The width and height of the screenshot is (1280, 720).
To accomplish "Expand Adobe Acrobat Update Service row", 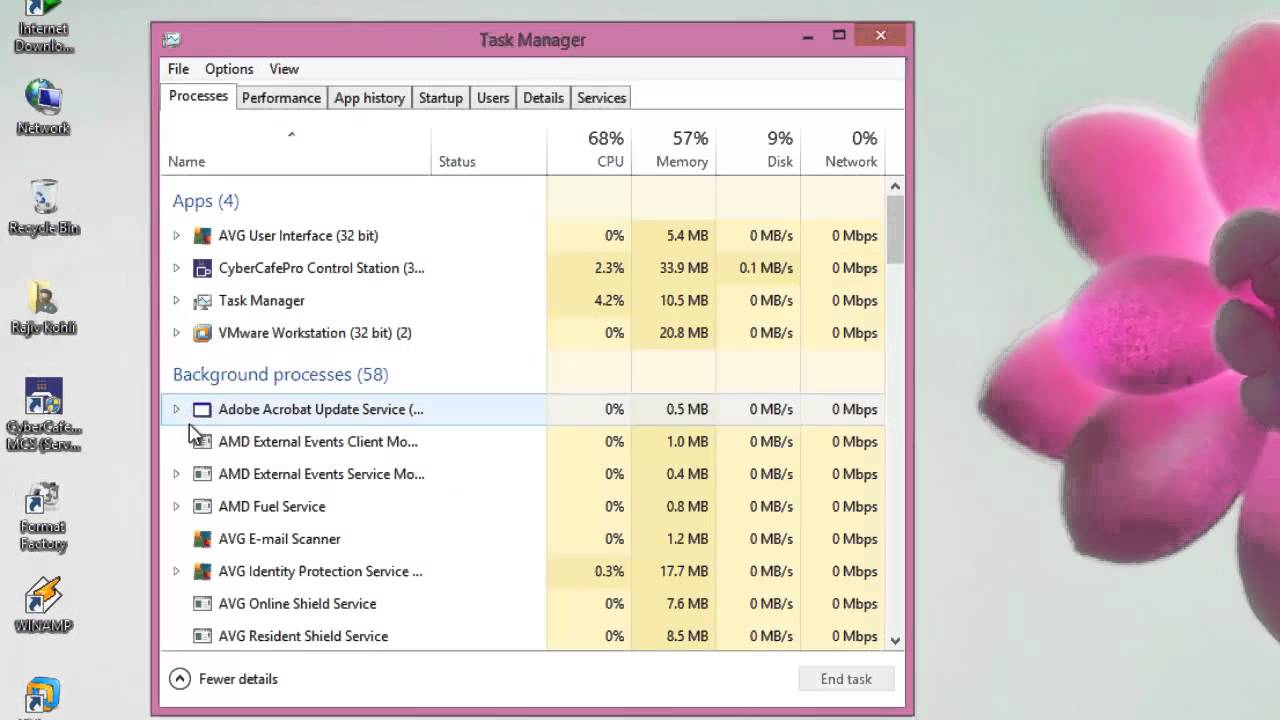I will (176, 409).
